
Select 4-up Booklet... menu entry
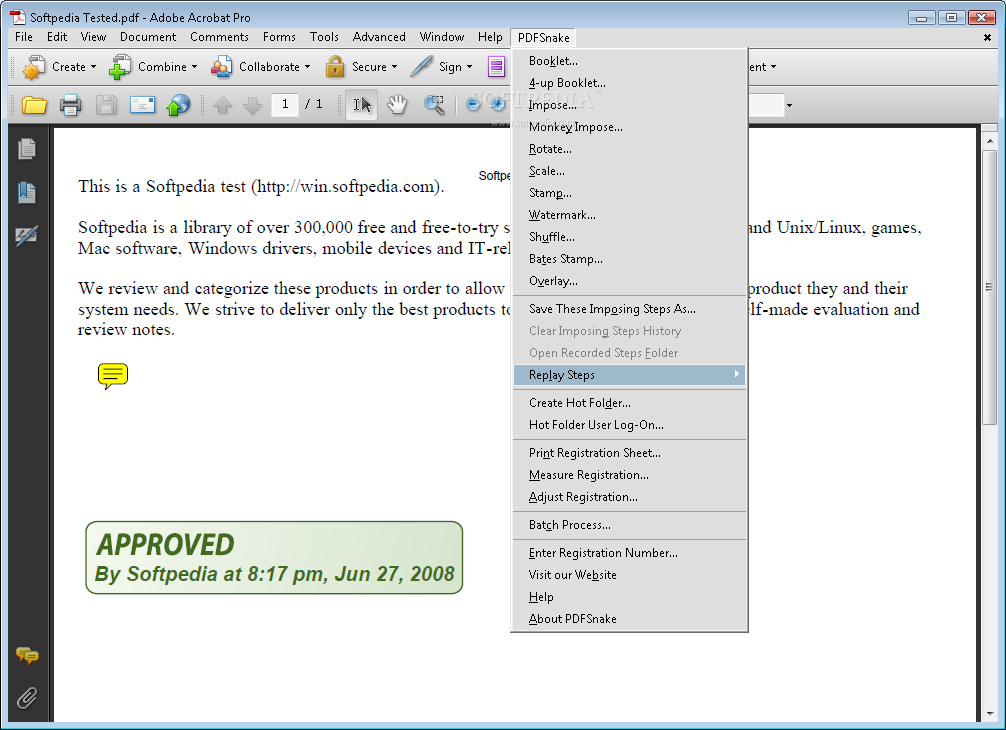(x=629, y=83)
